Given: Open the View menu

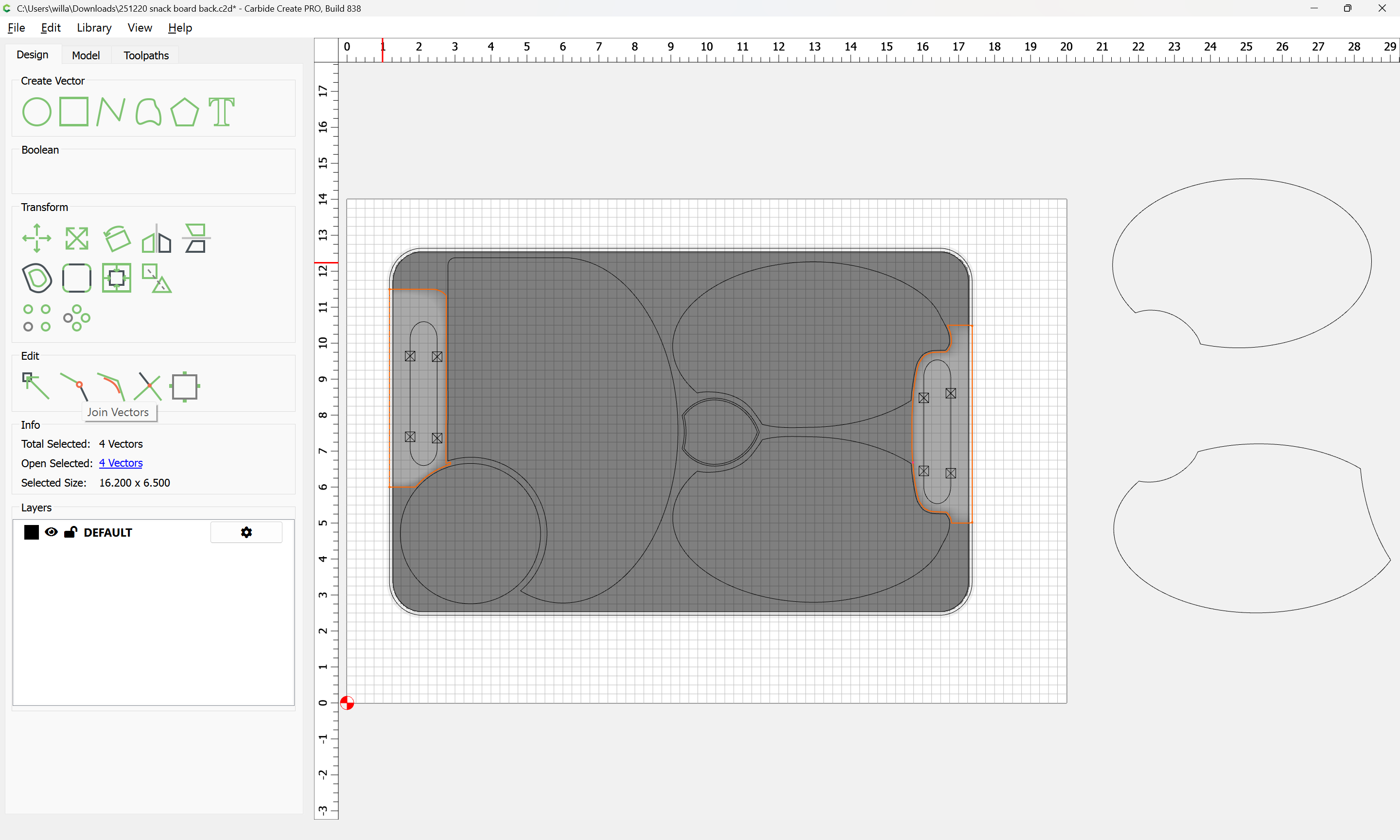Looking at the screenshot, I should click(139, 28).
